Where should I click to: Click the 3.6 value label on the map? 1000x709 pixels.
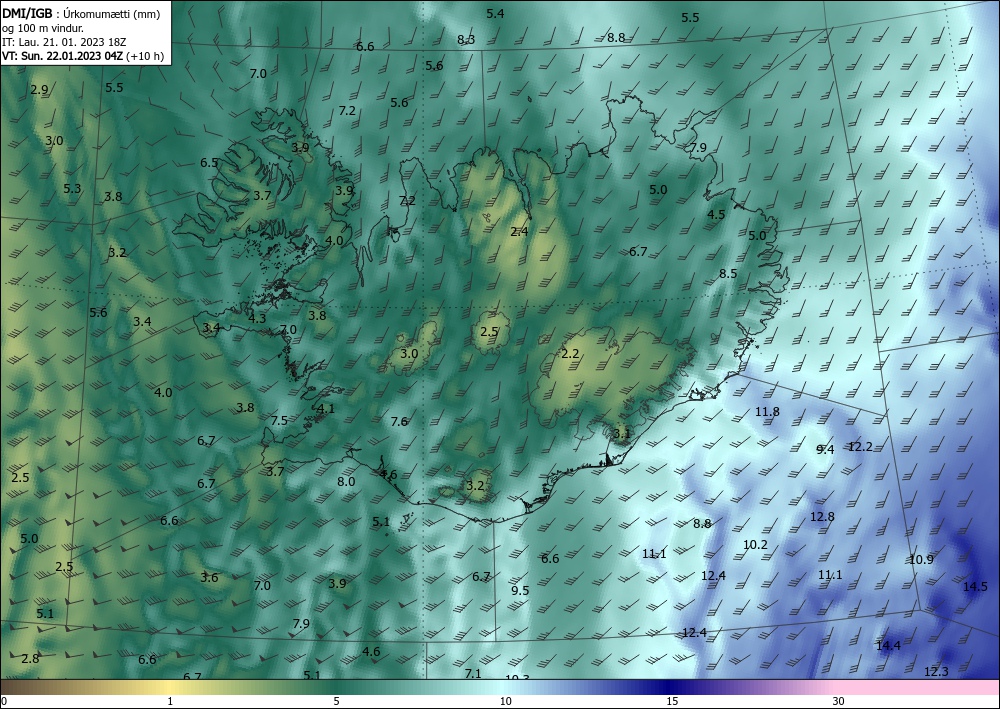[x=209, y=578]
